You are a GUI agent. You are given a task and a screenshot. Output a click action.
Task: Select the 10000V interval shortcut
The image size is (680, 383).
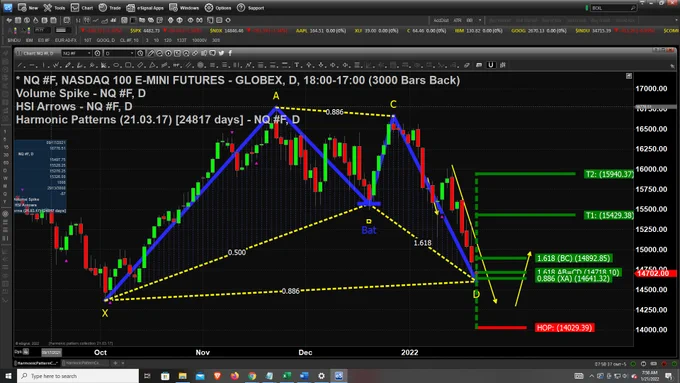(x=199, y=40)
